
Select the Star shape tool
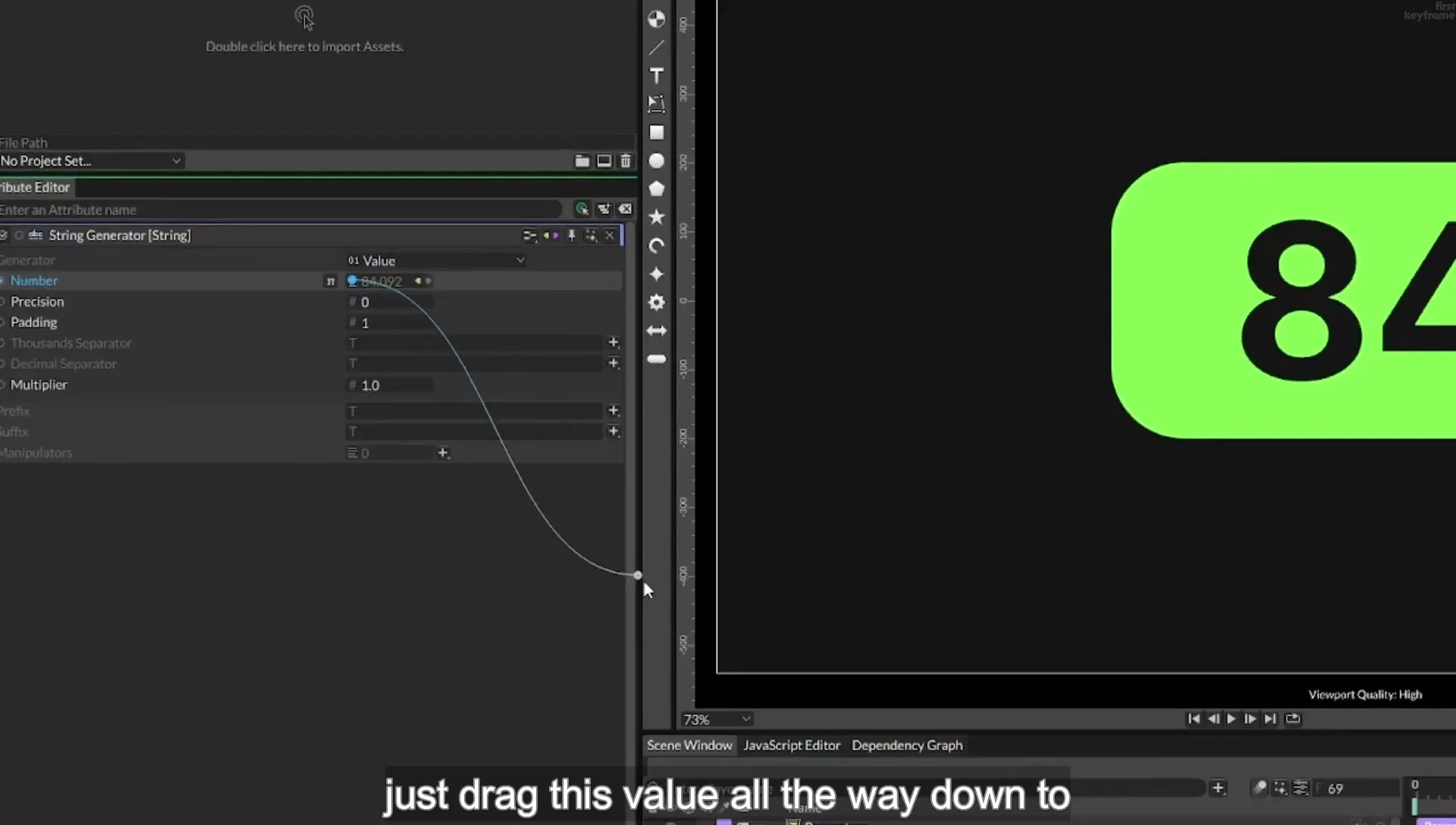coord(657,218)
